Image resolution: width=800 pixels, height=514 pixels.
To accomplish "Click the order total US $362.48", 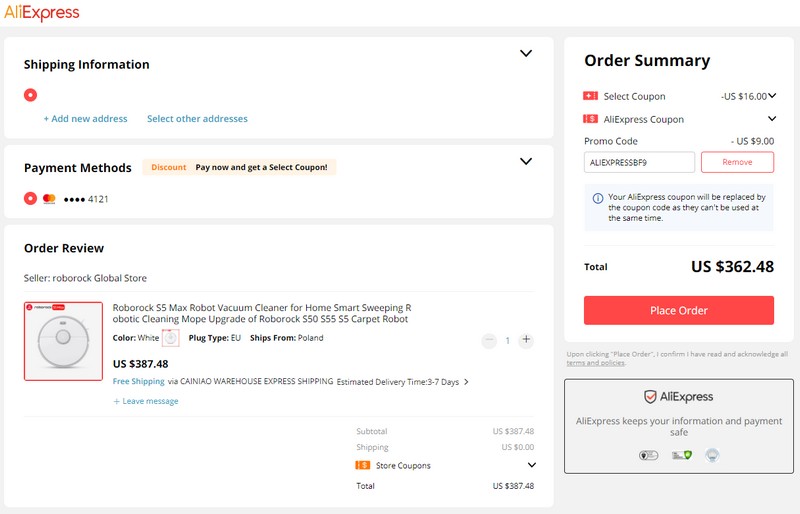I will [x=732, y=266].
